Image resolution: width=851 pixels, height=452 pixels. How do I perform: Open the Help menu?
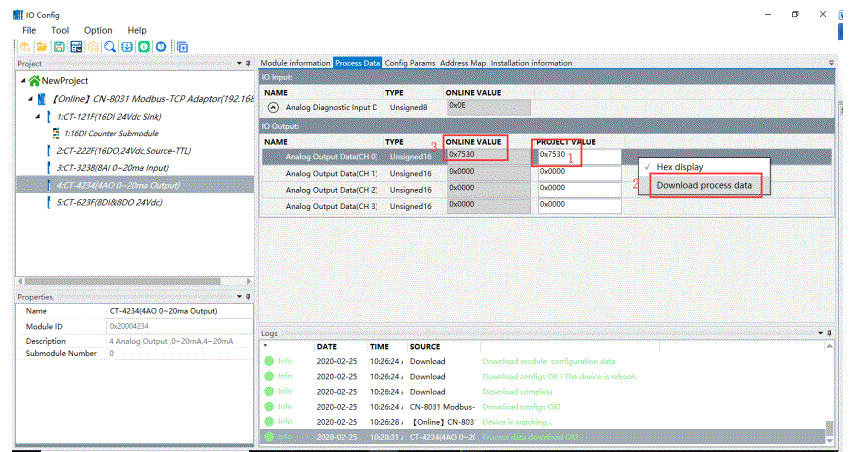(x=137, y=30)
